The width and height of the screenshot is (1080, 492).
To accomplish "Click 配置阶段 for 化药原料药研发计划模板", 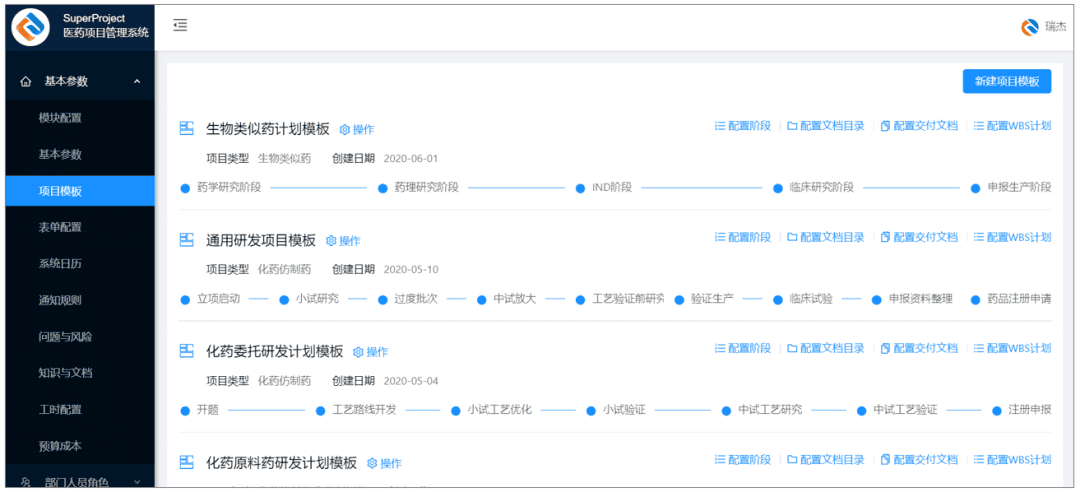I will coord(743,460).
